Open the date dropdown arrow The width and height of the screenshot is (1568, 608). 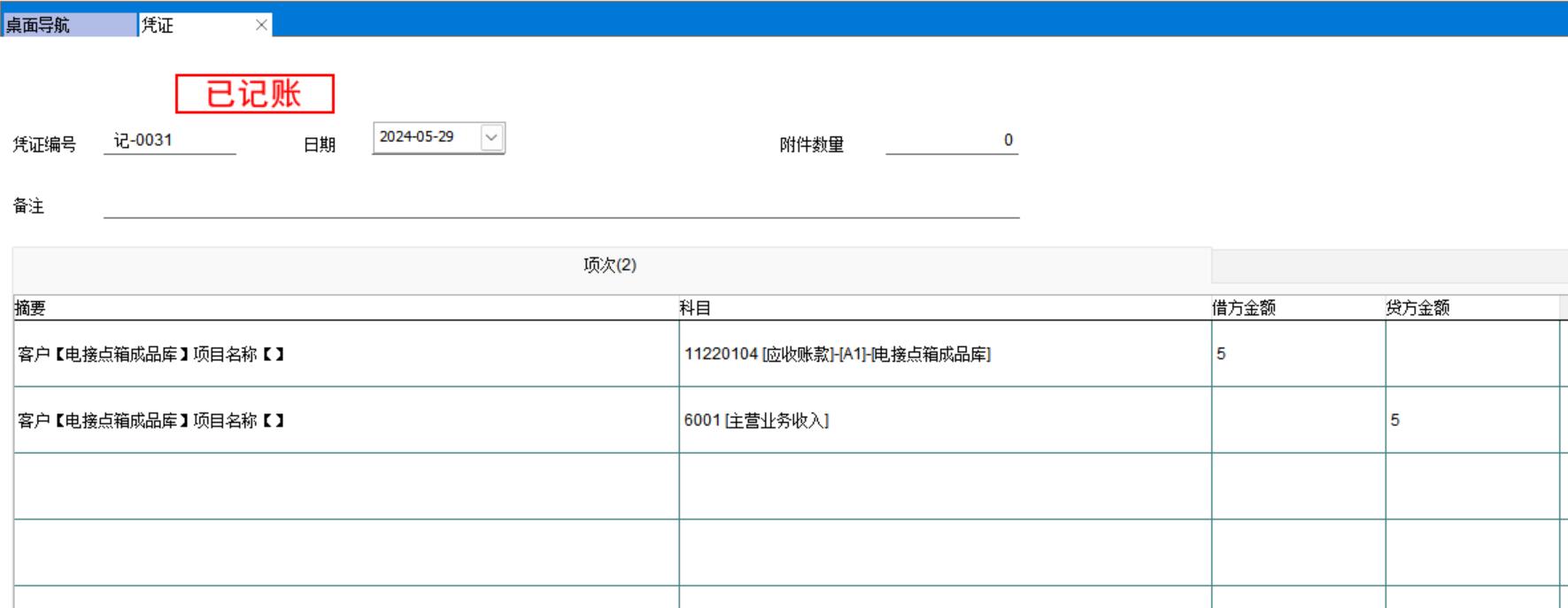pos(491,137)
